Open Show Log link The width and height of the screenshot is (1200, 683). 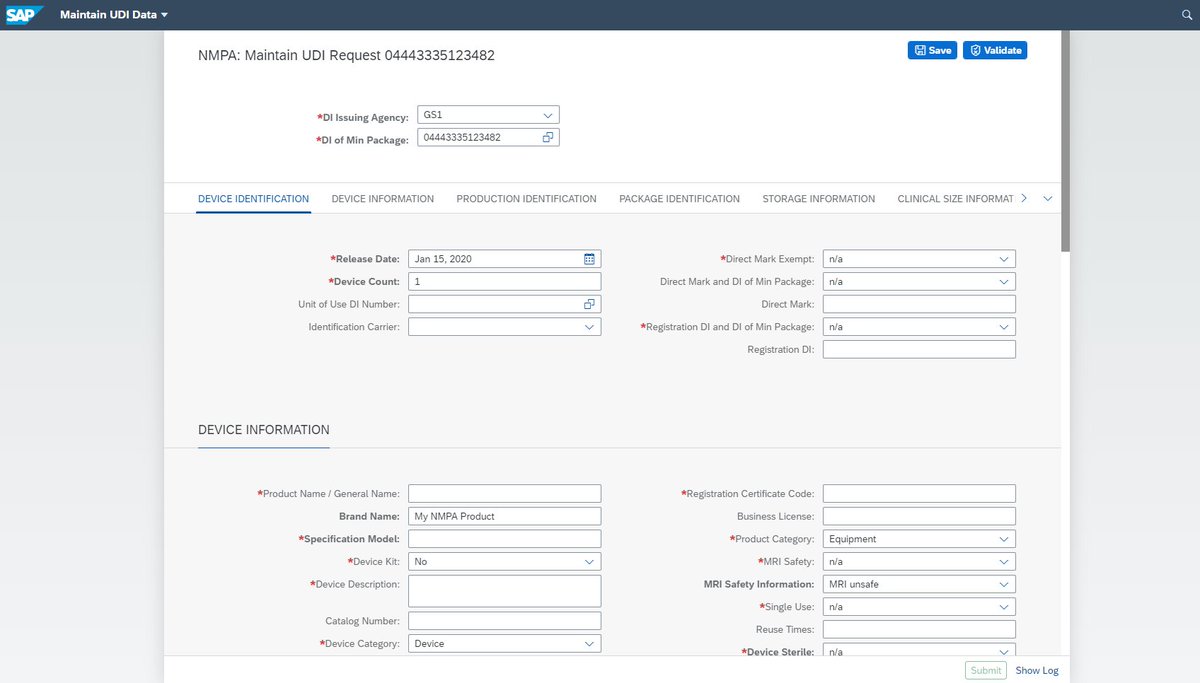coord(1037,671)
